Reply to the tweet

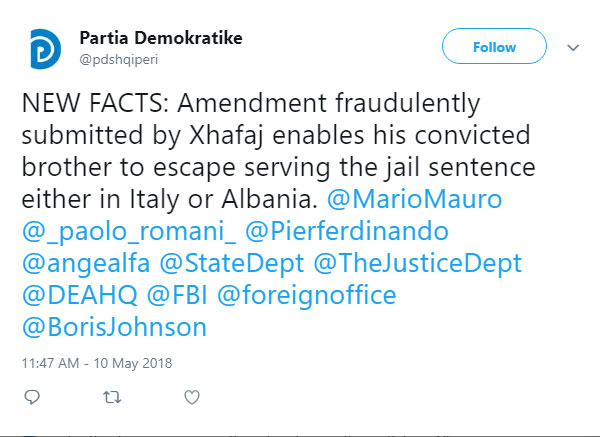coord(32,397)
